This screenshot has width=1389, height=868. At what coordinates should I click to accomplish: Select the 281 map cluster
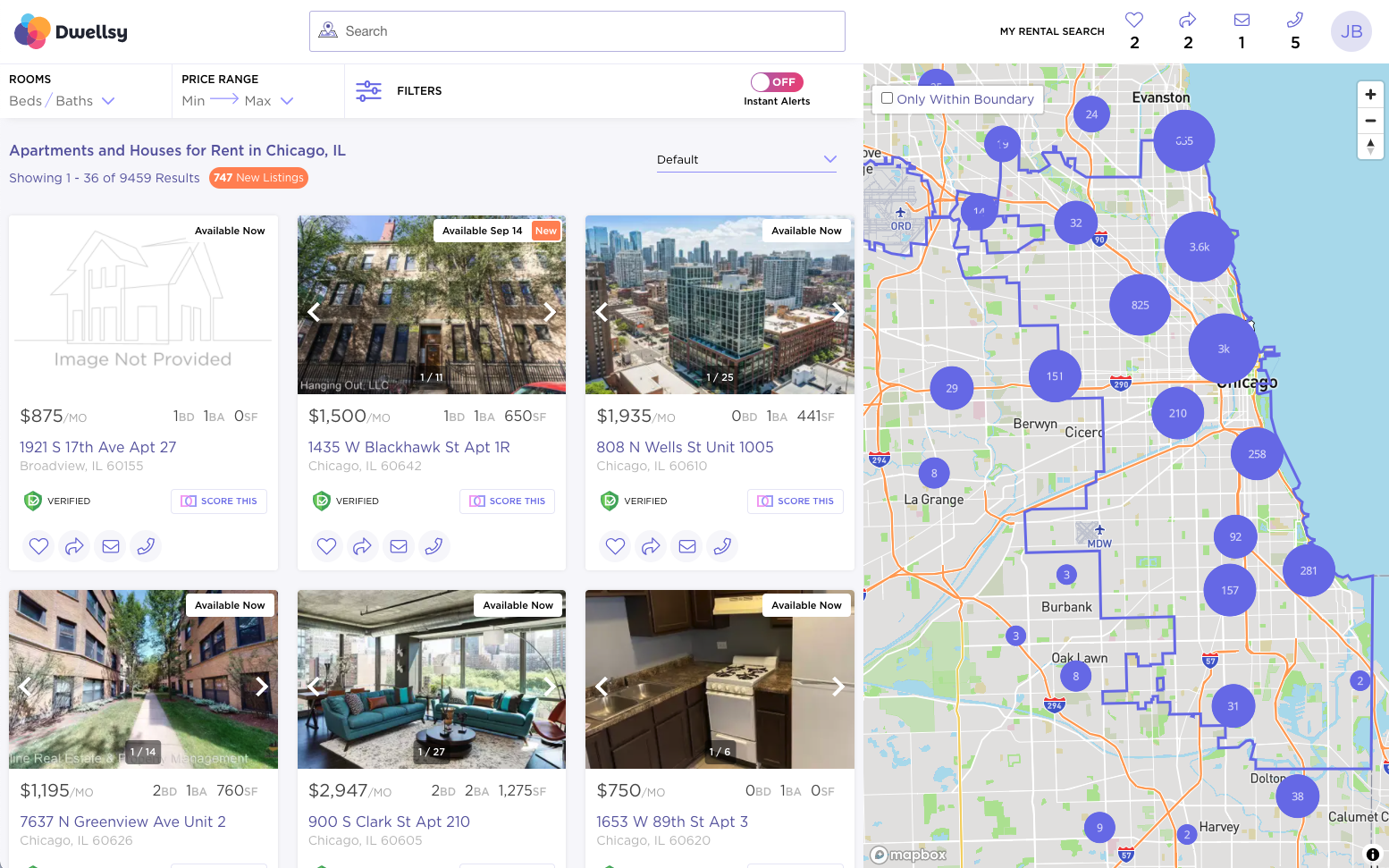click(1309, 570)
